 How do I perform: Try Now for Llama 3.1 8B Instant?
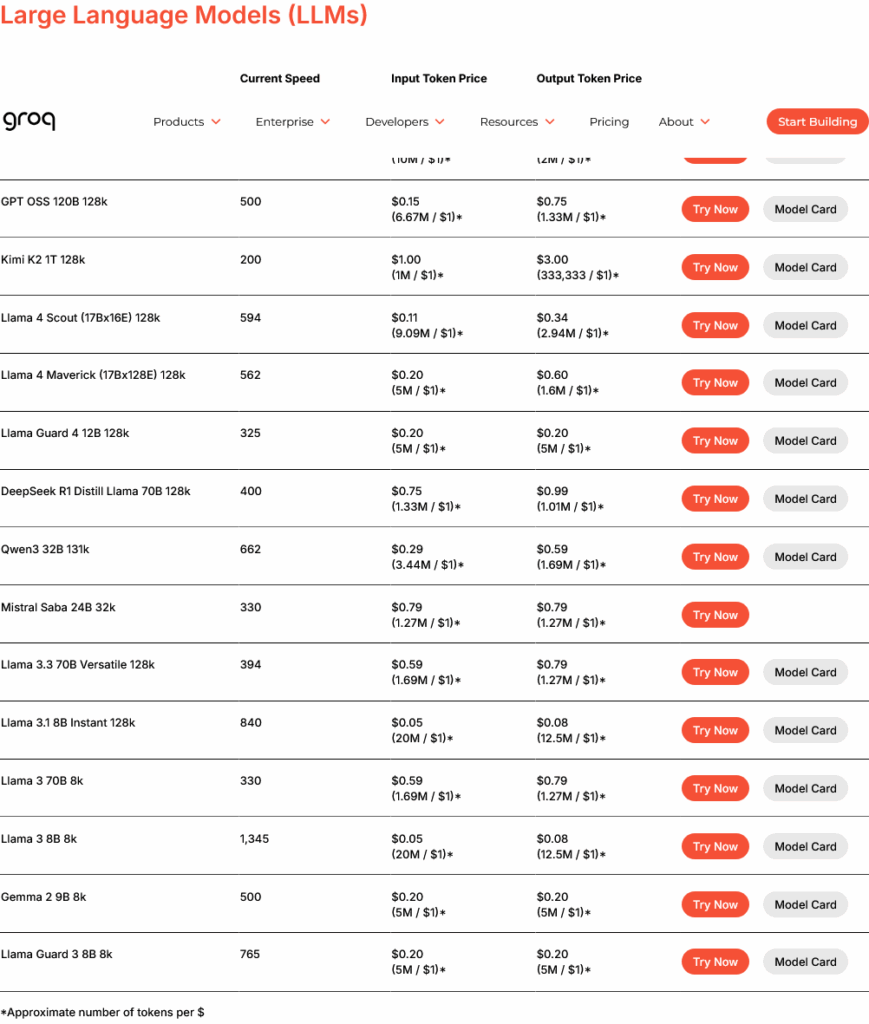(715, 731)
